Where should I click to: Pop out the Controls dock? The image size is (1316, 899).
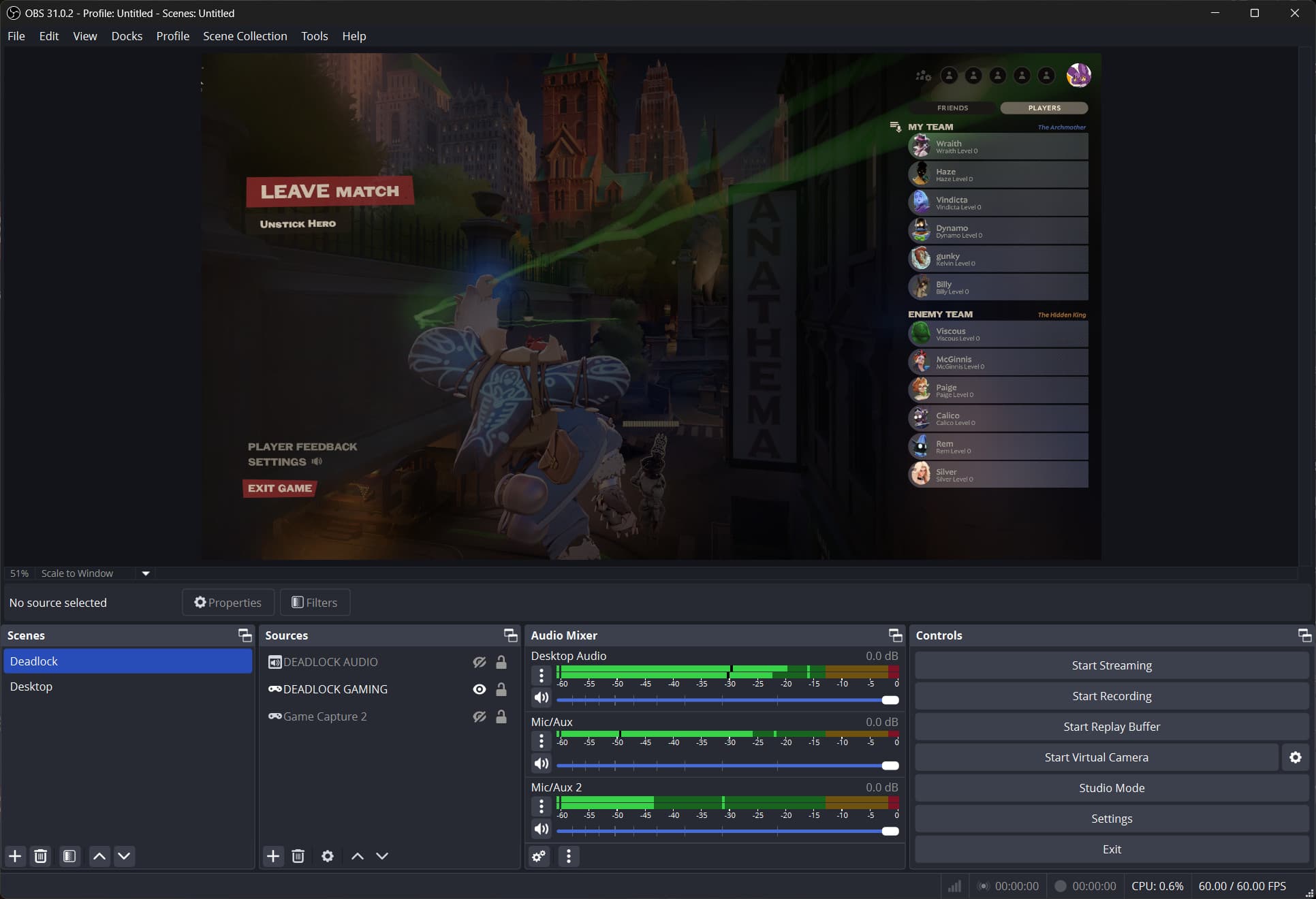tap(1304, 635)
